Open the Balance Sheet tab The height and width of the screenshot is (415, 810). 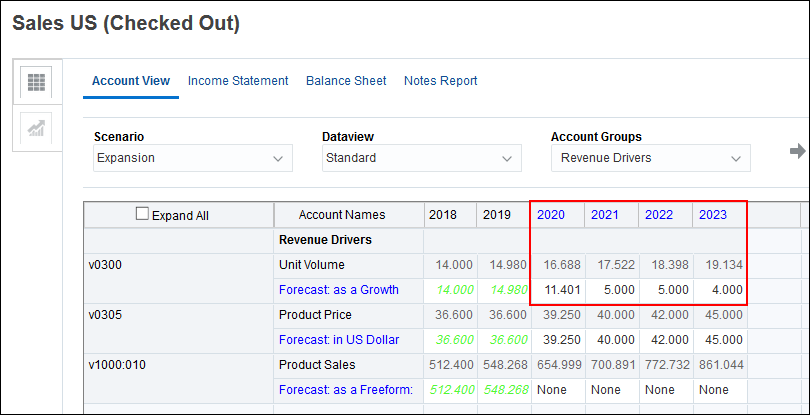pos(346,81)
